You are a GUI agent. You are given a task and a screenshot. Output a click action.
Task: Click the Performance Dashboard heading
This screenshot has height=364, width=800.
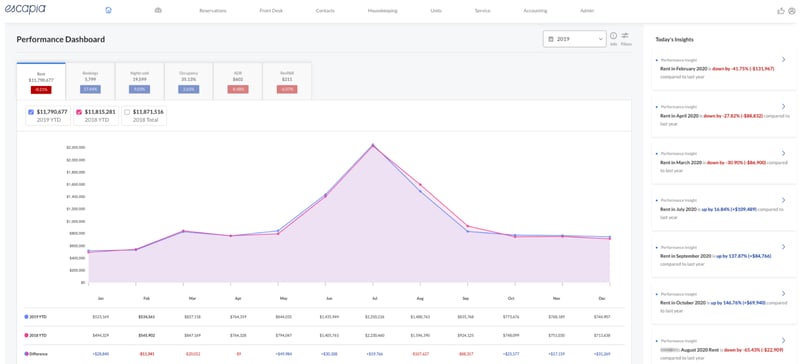(61, 39)
